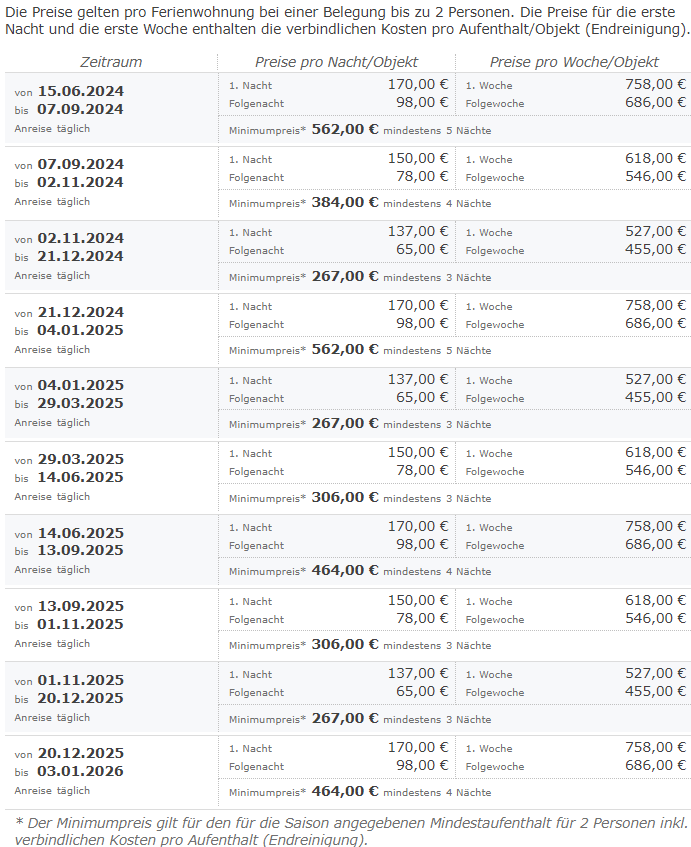The image size is (691, 847).
Task: Click Folgenacht 65,00 € in 01.11.2025 season
Action: 422,691
